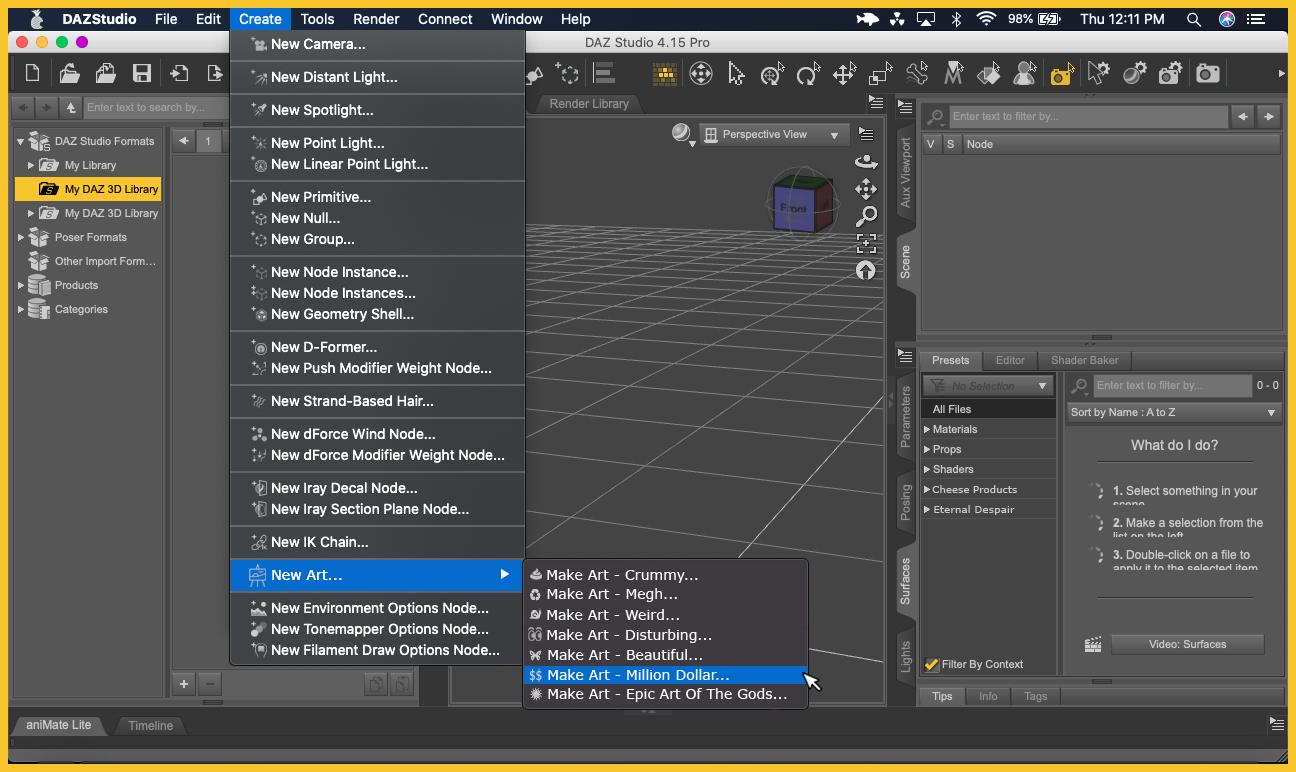
Task: Choose the Scale tool in the toolbar
Action: (x=880, y=73)
